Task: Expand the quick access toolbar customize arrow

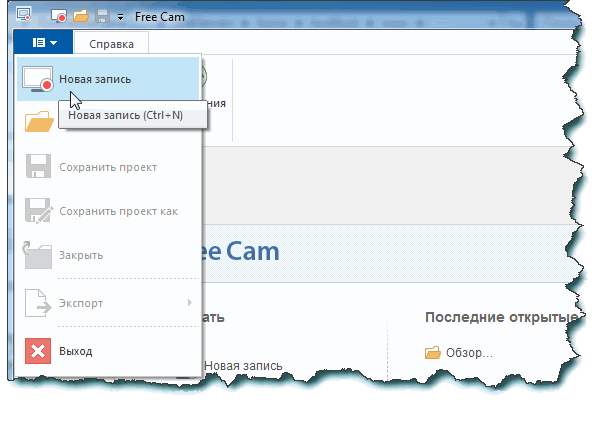Action: pos(120,17)
